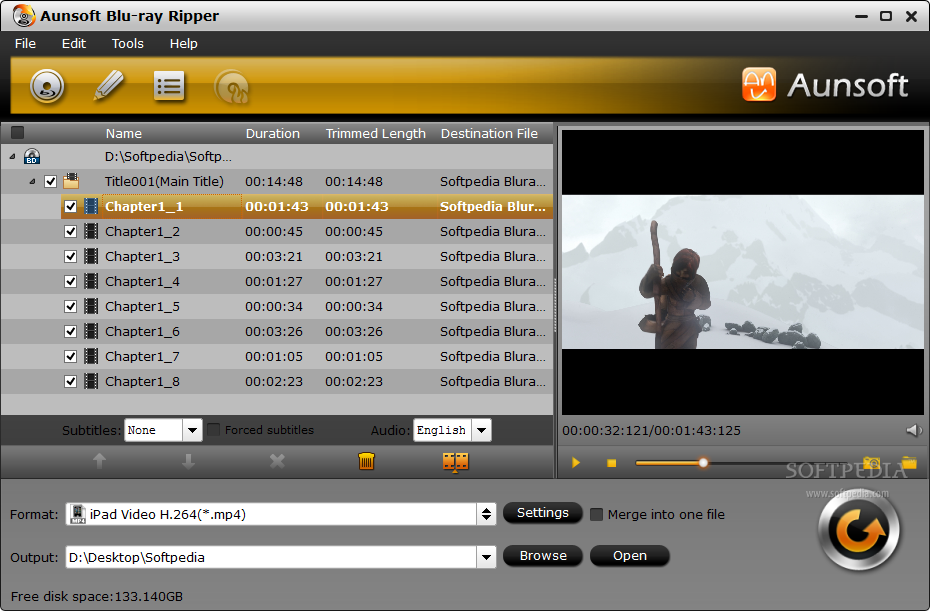The width and height of the screenshot is (930, 611).
Task: Uncheck the Chapter1_1 checkbox
Action: click(71, 206)
